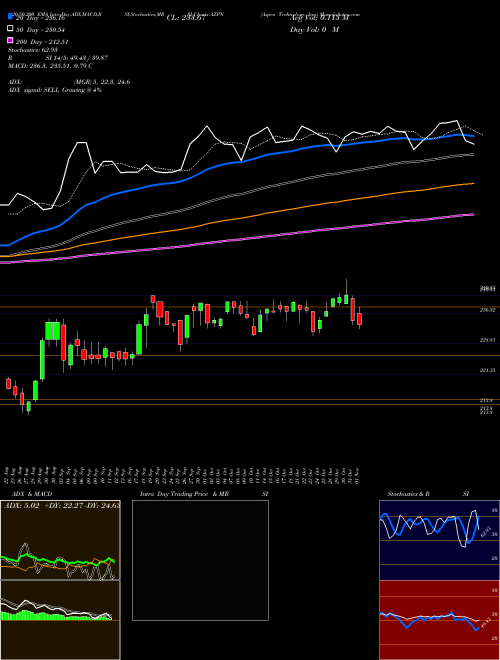
Task: Click the 'ADX & MACD' panel title
Action: (32, 494)
